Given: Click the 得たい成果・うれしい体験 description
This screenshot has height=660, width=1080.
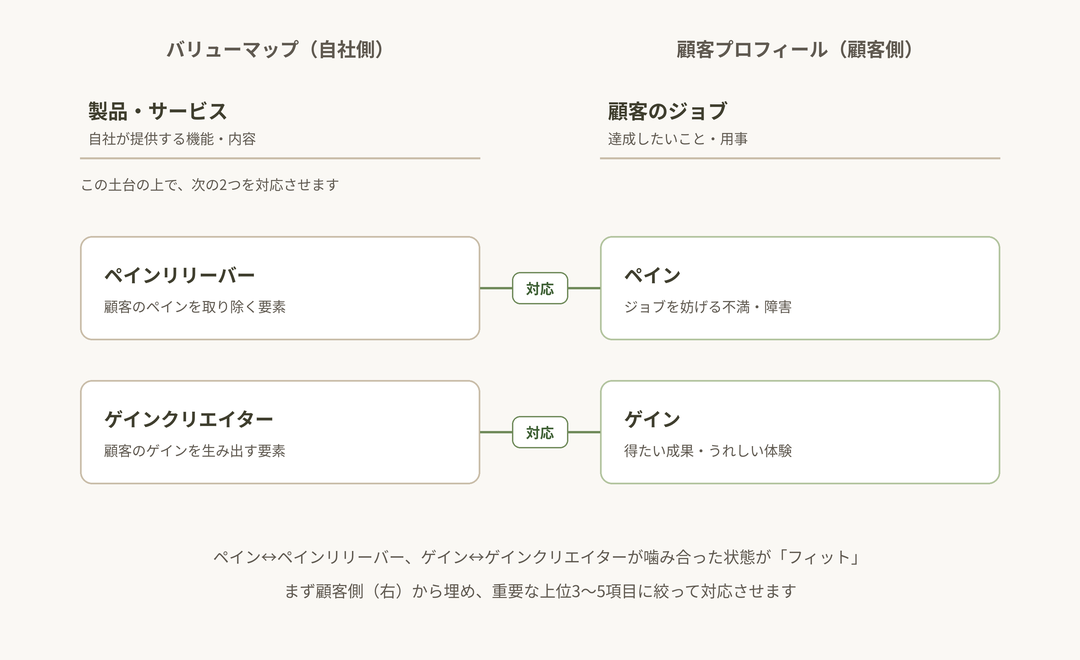Looking at the screenshot, I should [x=708, y=451].
